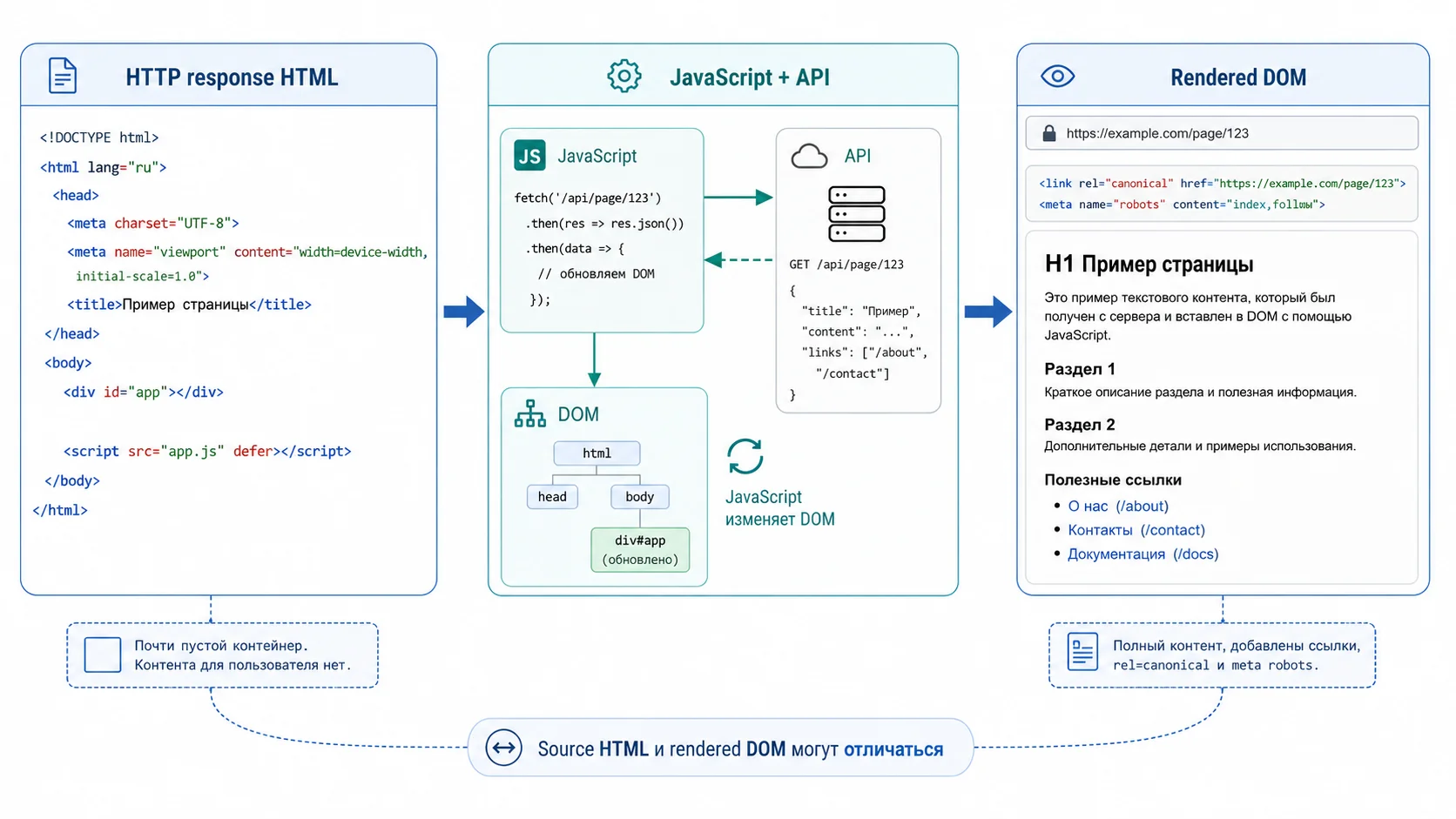Click the "Rendered DOM" panel title
The image size is (1456, 819).
tap(1238, 77)
